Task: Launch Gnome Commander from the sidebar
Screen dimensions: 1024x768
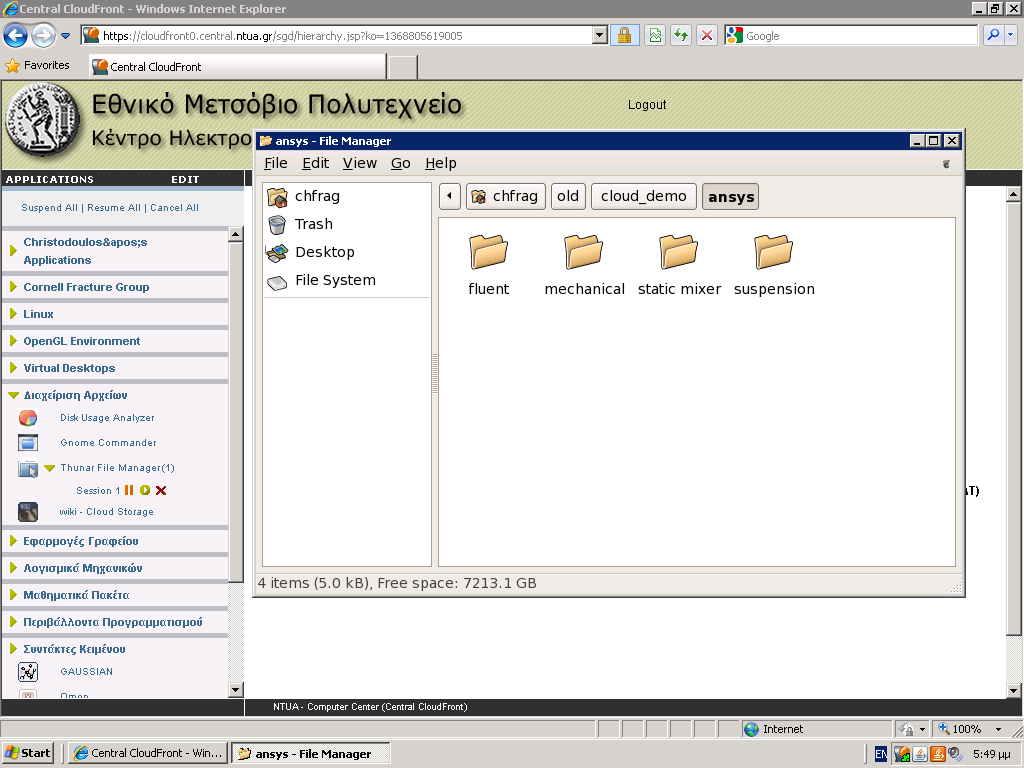Action: click(108, 443)
